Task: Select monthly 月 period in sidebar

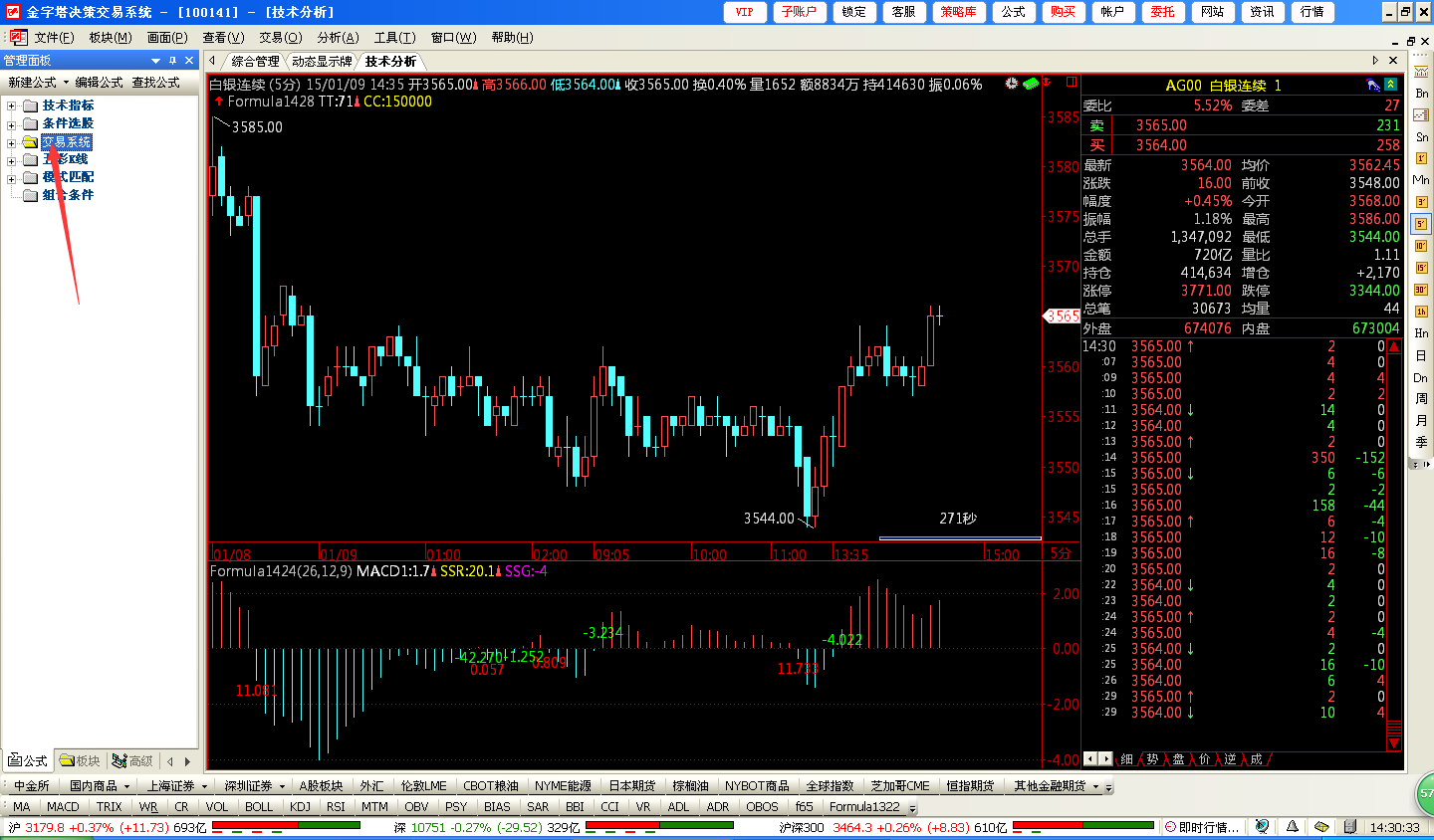Action: 1421,421
